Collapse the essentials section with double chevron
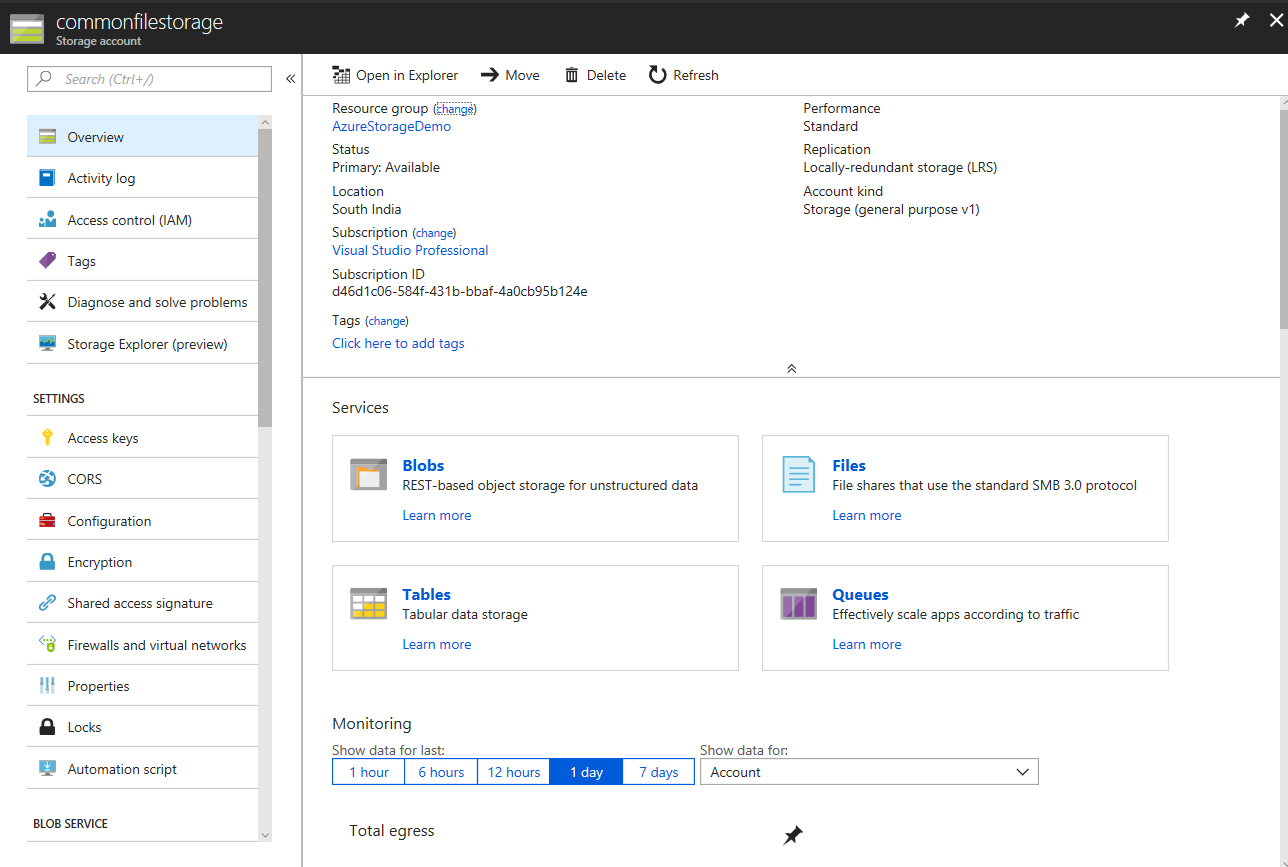This screenshot has width=1288, height=867. click(x=791, y=368)
